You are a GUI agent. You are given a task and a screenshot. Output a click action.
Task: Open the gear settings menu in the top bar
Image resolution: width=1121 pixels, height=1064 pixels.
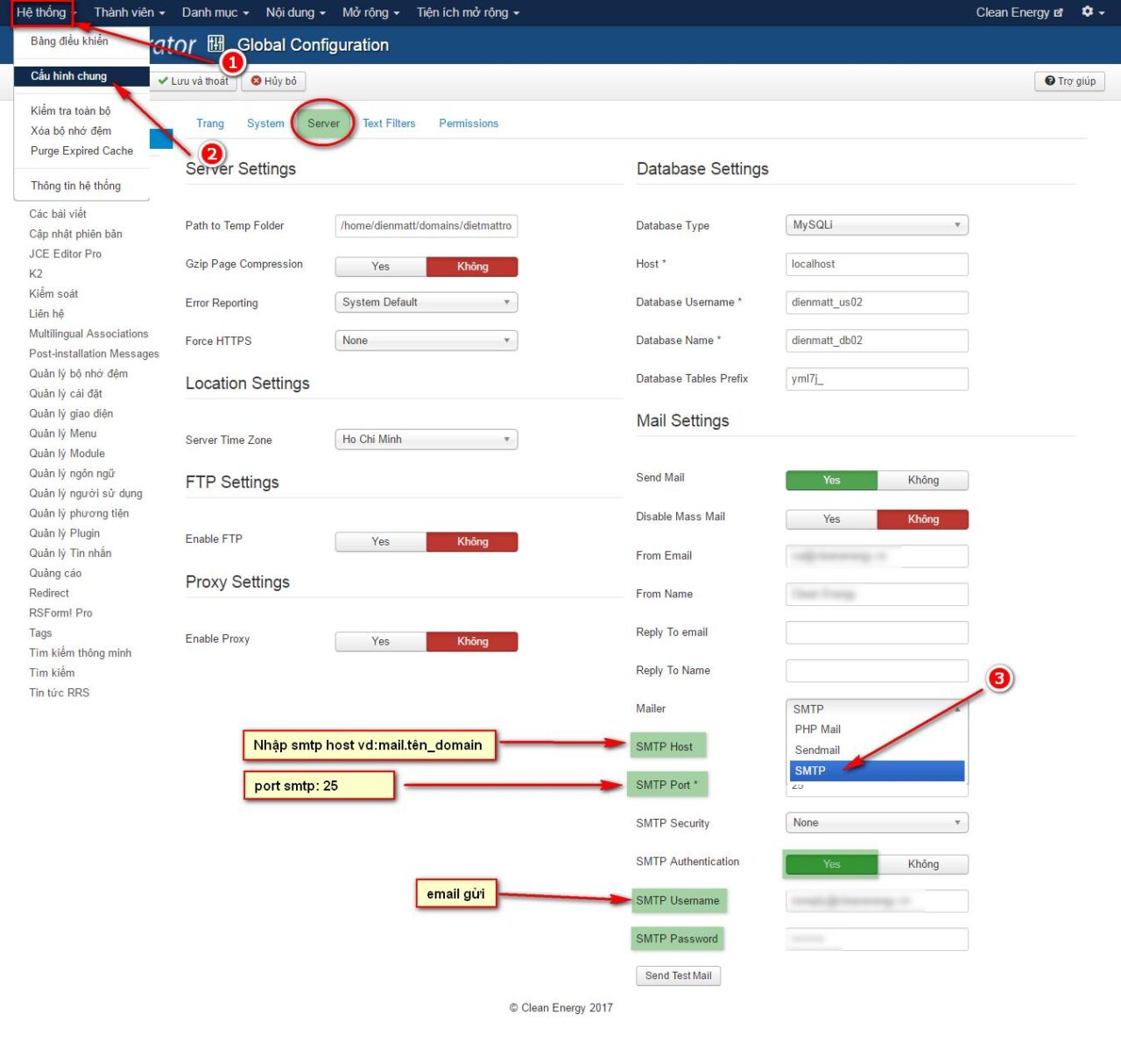[x=1092, y=12]
